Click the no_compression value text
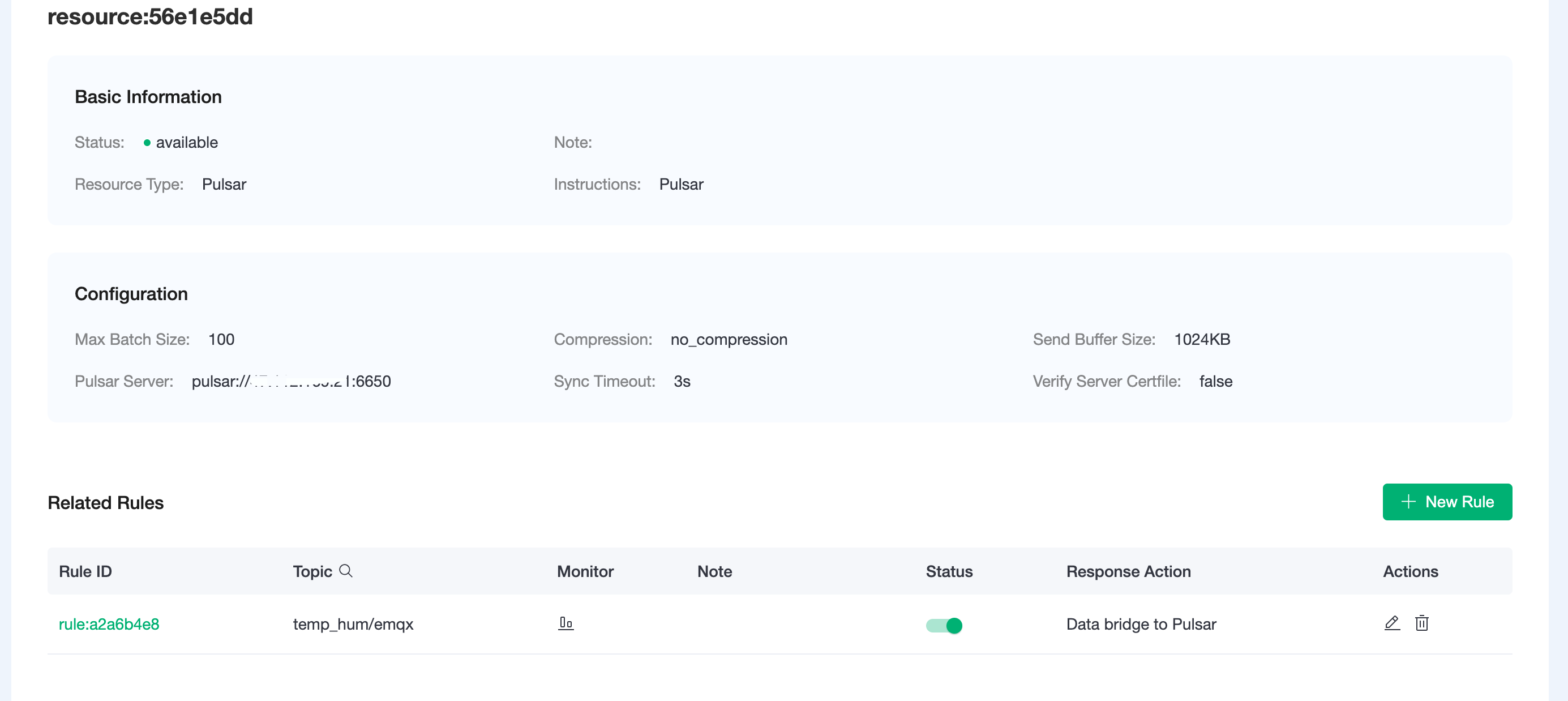This screenshot has height=701, width=1568. [x=729, y=339]
